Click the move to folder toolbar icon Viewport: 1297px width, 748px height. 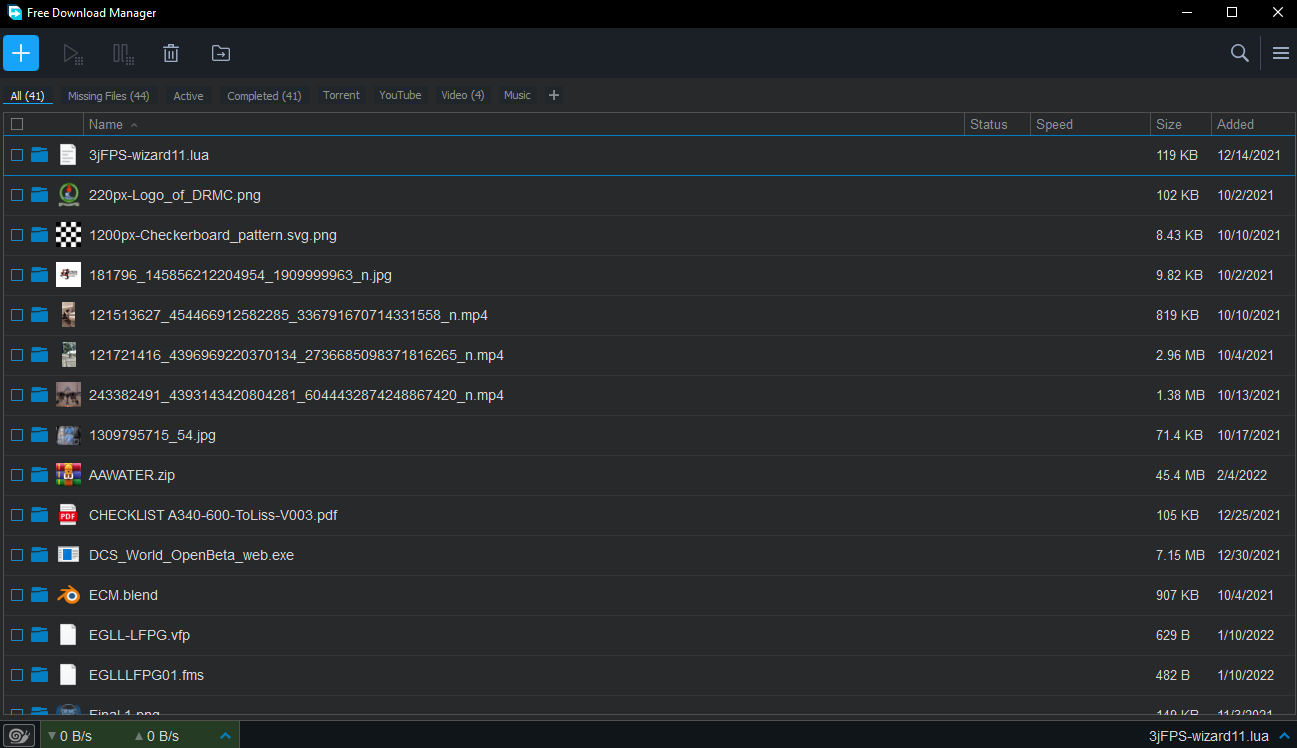pyautogui.click(x=220, y=53)
